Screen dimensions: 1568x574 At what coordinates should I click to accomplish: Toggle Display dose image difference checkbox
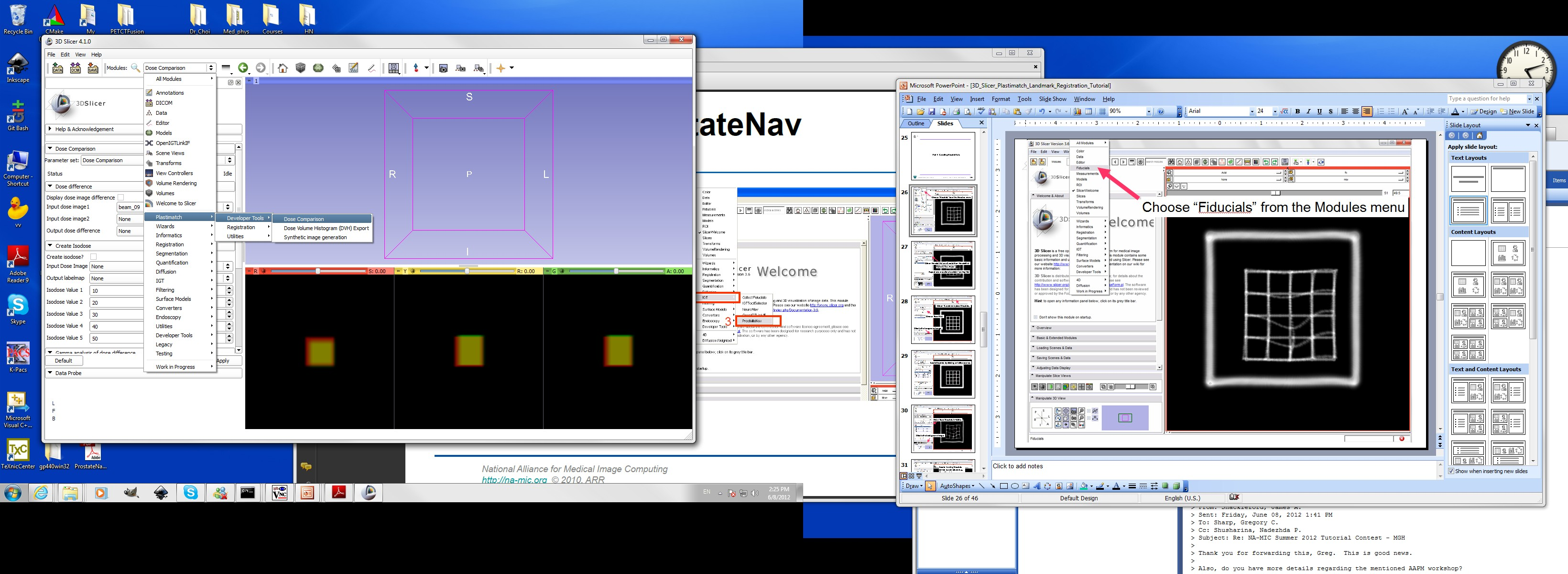120,198
